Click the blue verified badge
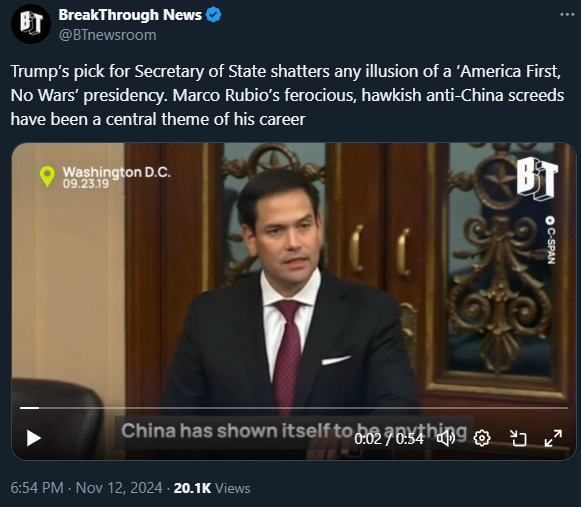The image size is (581, 507). [x=213, y=15]
